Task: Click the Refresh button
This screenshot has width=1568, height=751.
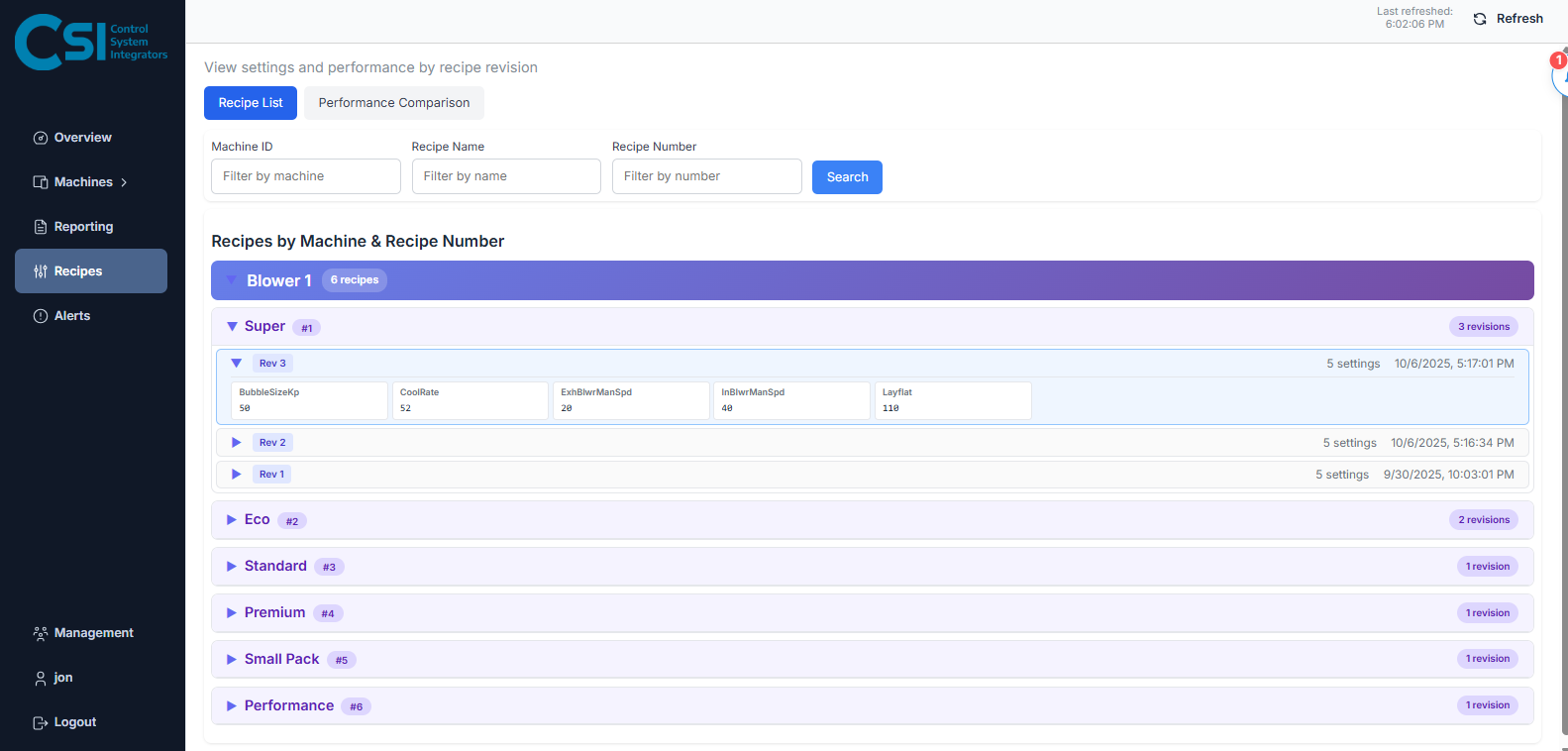Action: coord(1509,19)
